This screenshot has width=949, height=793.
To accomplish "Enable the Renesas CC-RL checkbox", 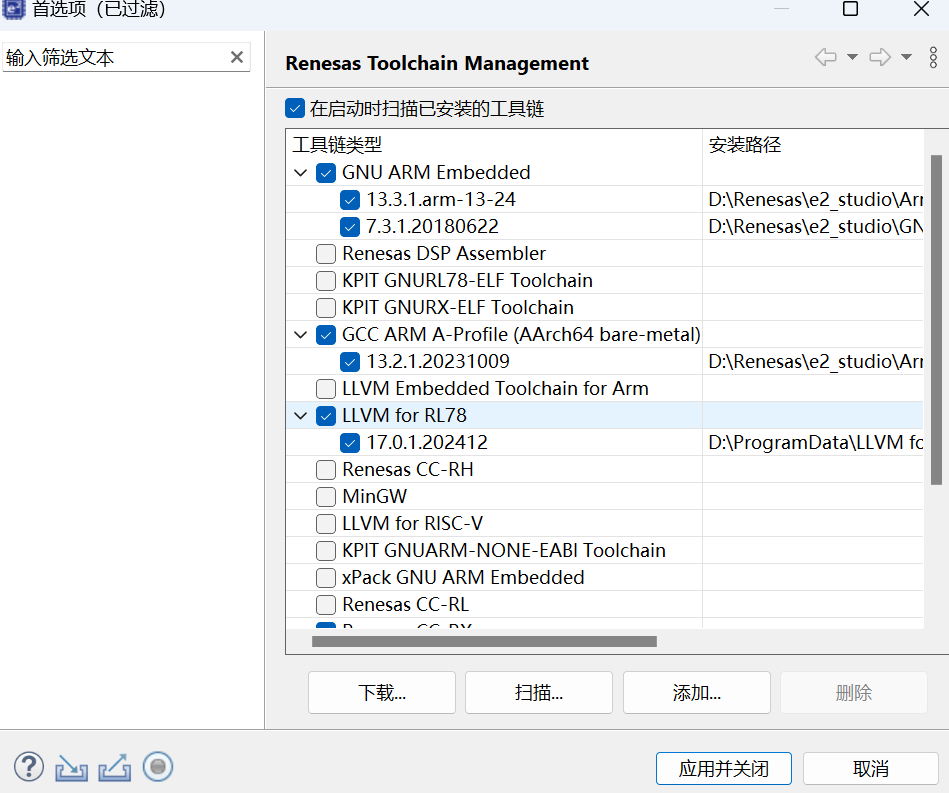I will 326,605.
